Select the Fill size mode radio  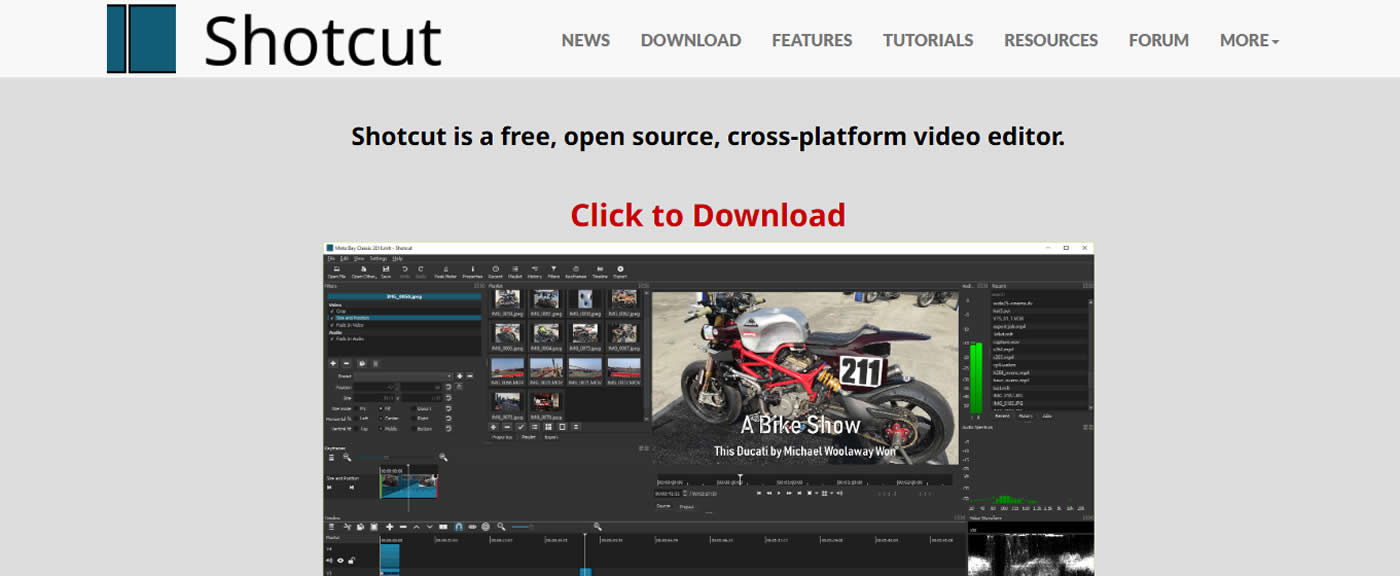tap(381, 408)
